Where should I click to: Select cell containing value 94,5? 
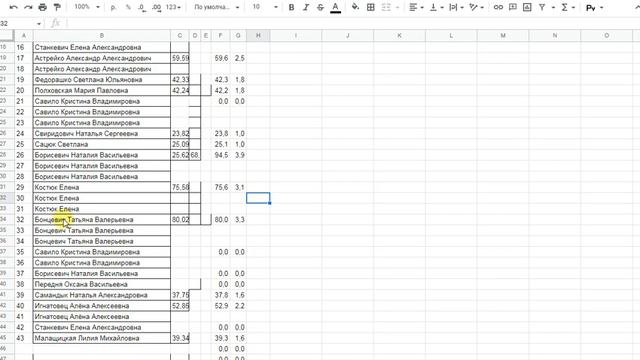click(221, 155)
